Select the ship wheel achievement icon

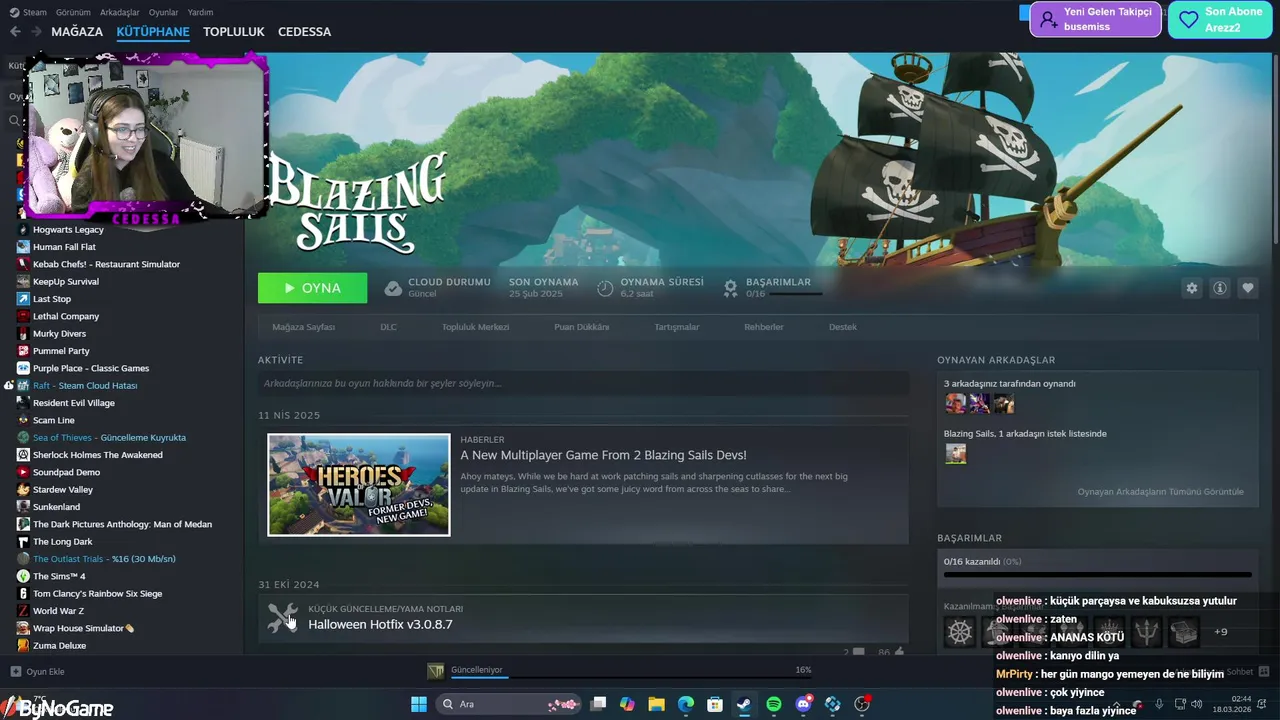pyautogui.click(x=960, y=632)
